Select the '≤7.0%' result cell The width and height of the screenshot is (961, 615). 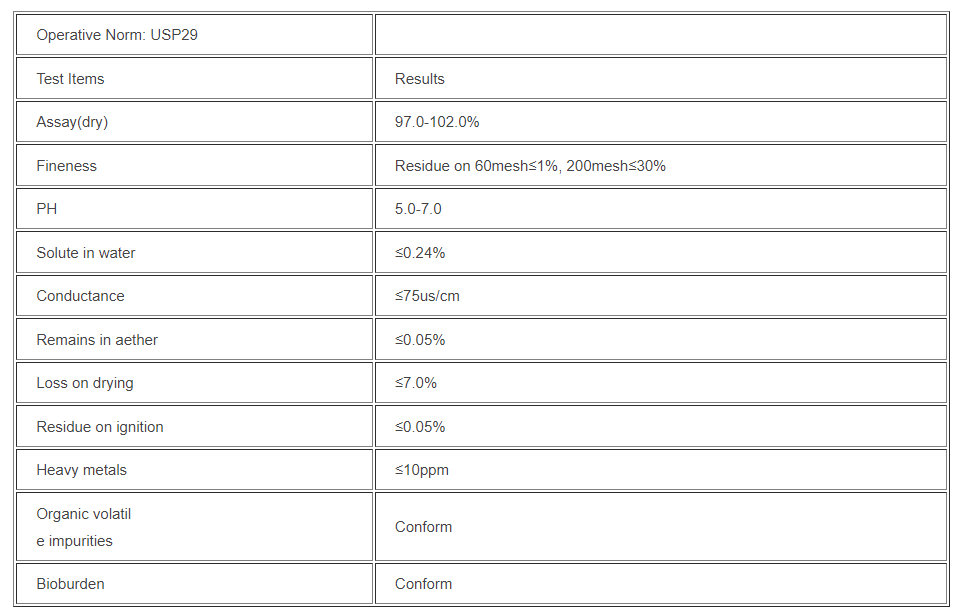416,383
